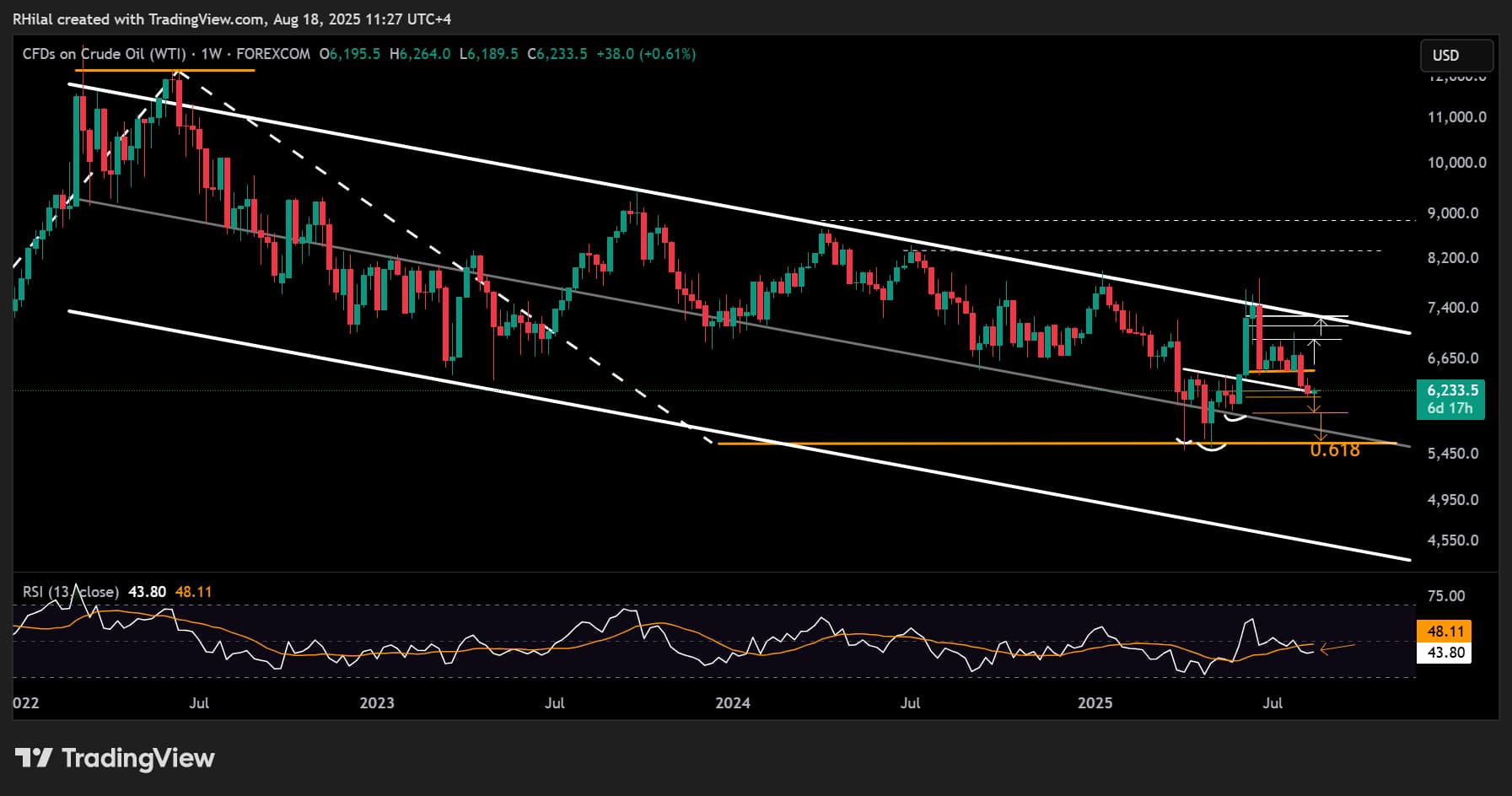Click the 6d 17h bar countdown label
The width and height of the screenshot is (1512, 796).
(x=1450, y=408)
